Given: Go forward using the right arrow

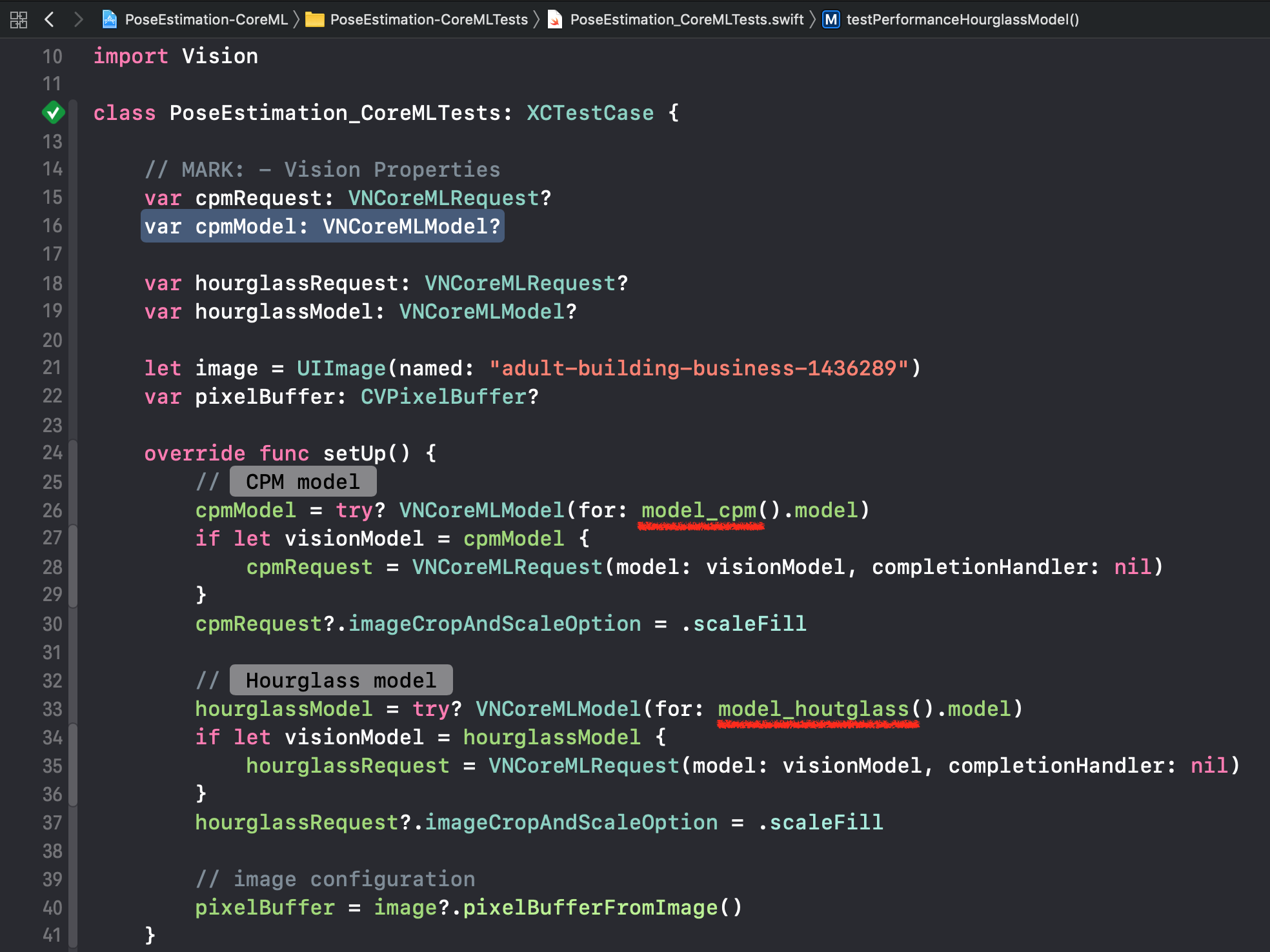Looking at the screenshot, I should [x=78, y=20].
